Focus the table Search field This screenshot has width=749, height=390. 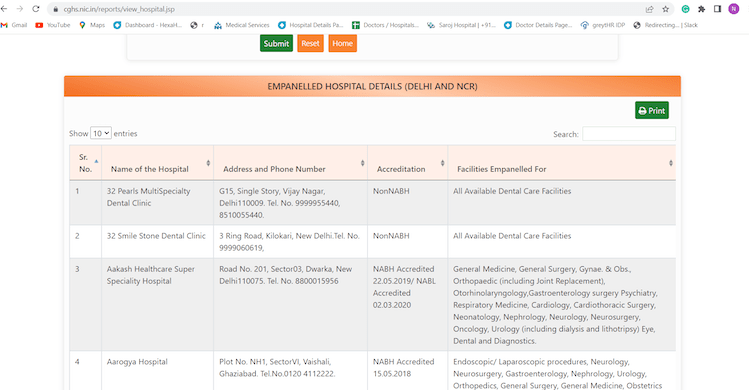click(629, 134)
